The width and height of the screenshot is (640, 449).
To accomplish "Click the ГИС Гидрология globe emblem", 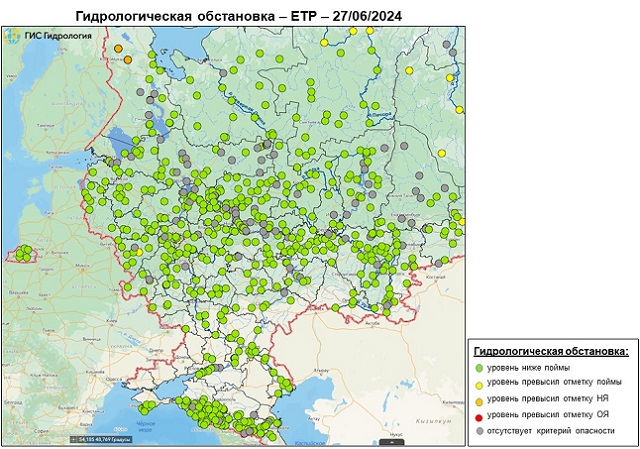I will coord(15,36).
